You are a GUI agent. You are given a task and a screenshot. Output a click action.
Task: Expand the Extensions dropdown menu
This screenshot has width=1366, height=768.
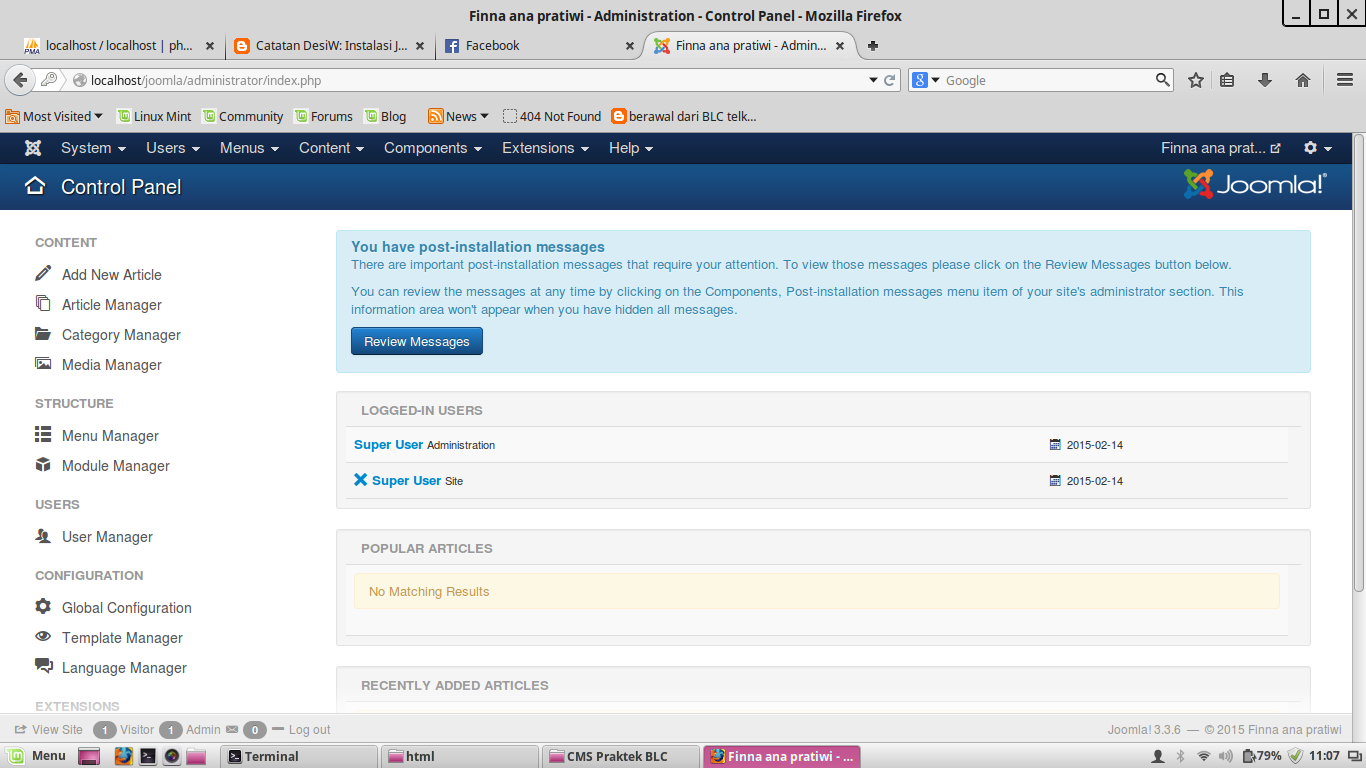pos(546,148)
